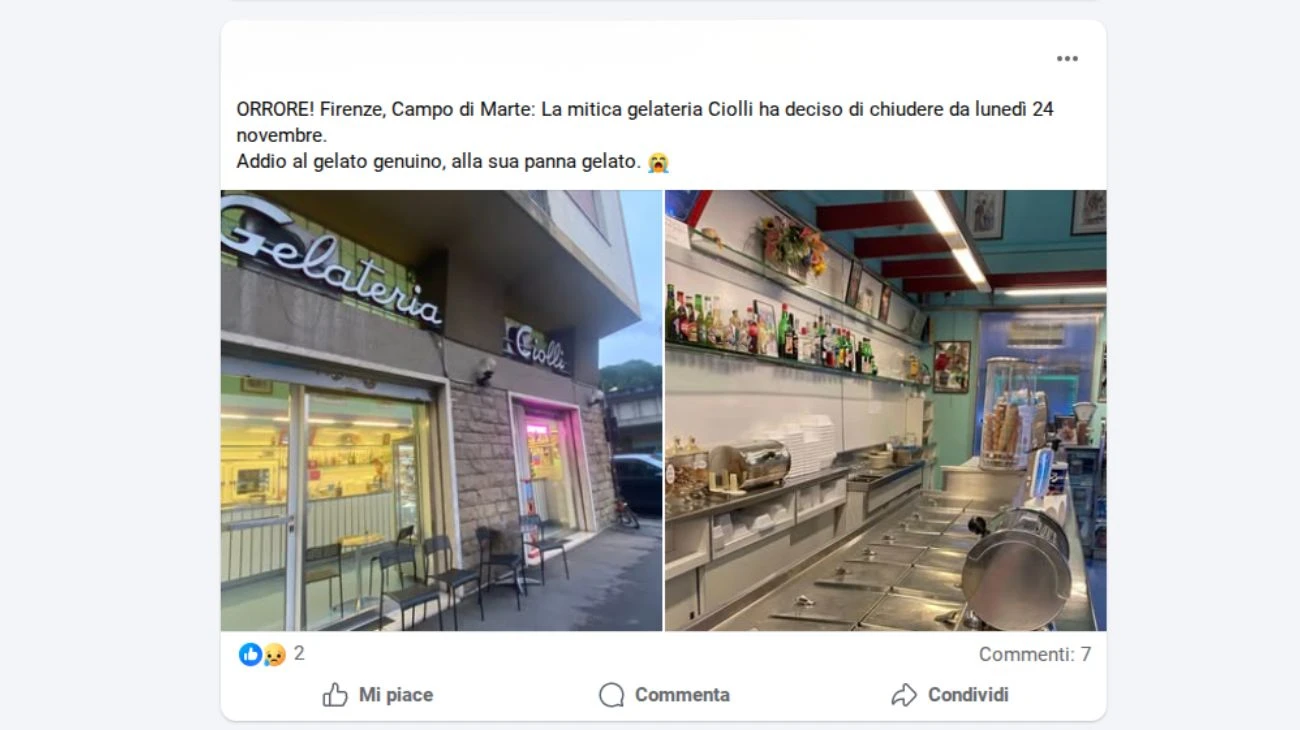Image resolution: width=1300 pixels, height=730 pixels.
Task: Click the thumbs-up outline icon beside Mi piace
Action: point(335,694)
